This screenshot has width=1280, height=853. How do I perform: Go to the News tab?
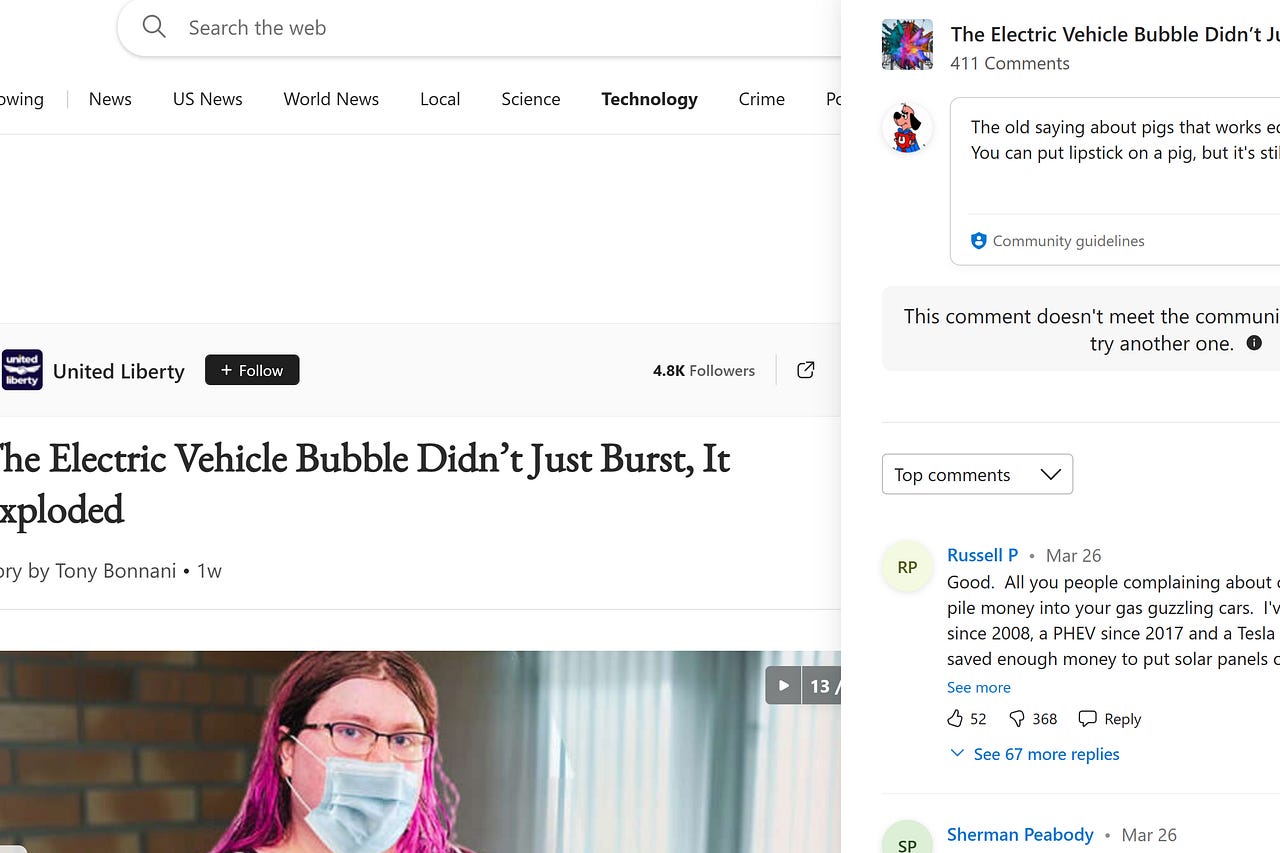110,99
